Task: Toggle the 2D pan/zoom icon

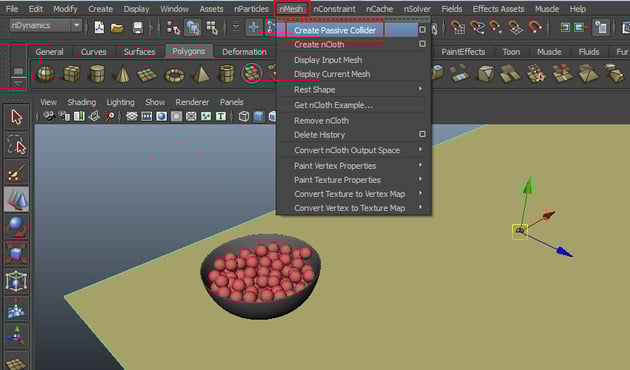Action: click(x=109, y=117)
